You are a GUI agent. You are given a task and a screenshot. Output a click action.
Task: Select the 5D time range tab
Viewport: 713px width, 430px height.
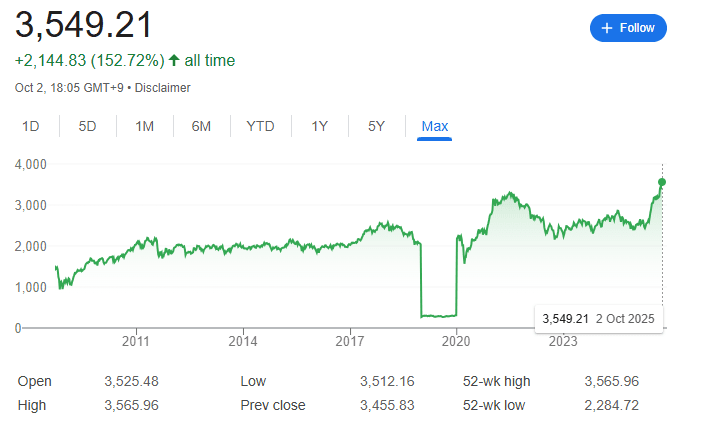(87, 126)
